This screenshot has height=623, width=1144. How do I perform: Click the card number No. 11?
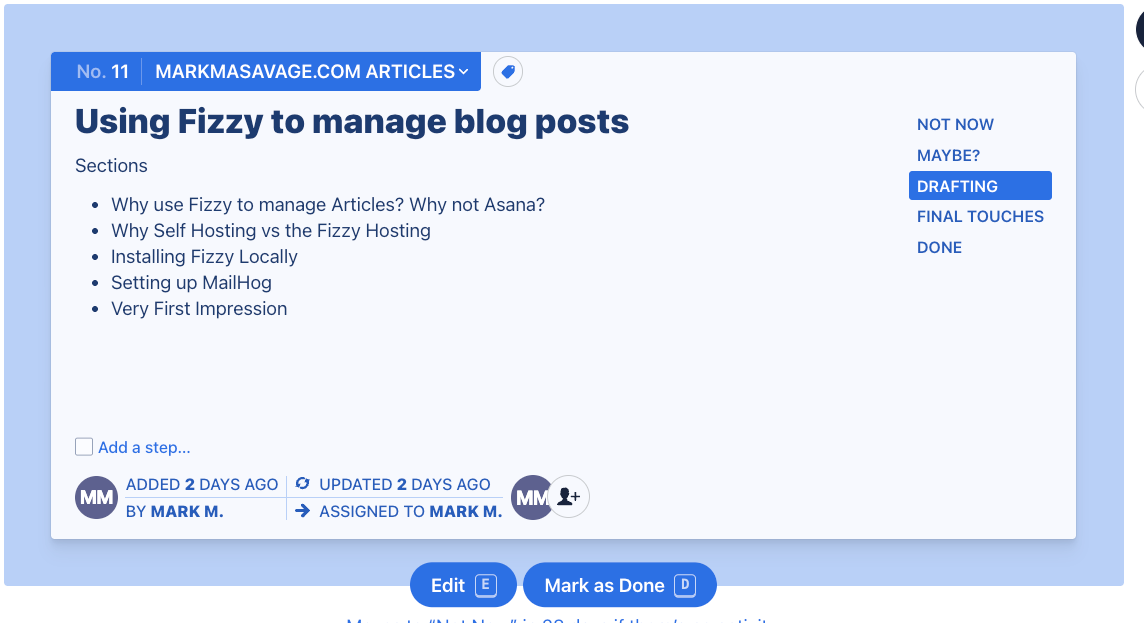103,71
